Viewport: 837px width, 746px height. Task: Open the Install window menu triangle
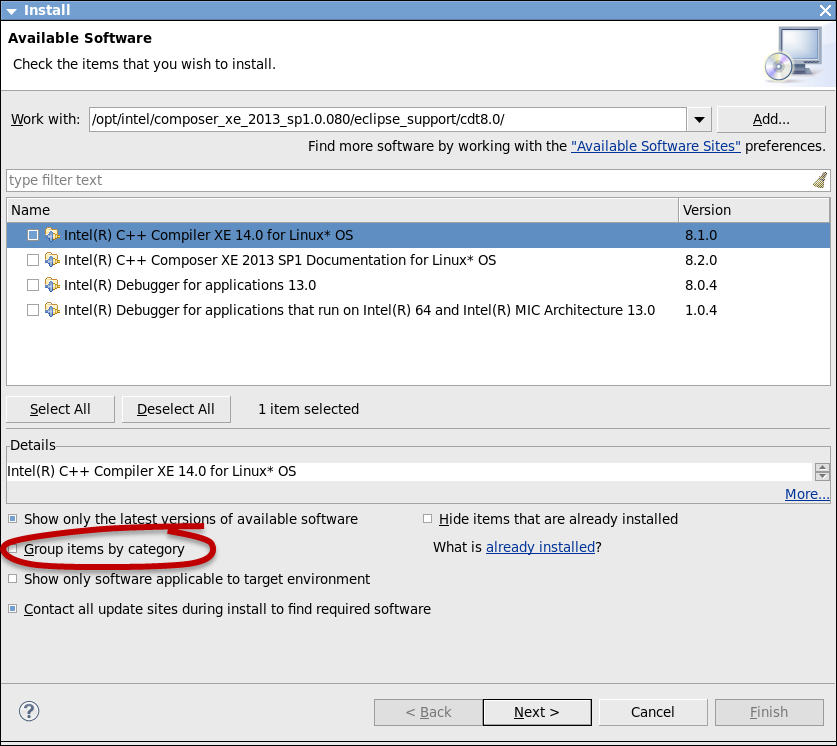12,11
